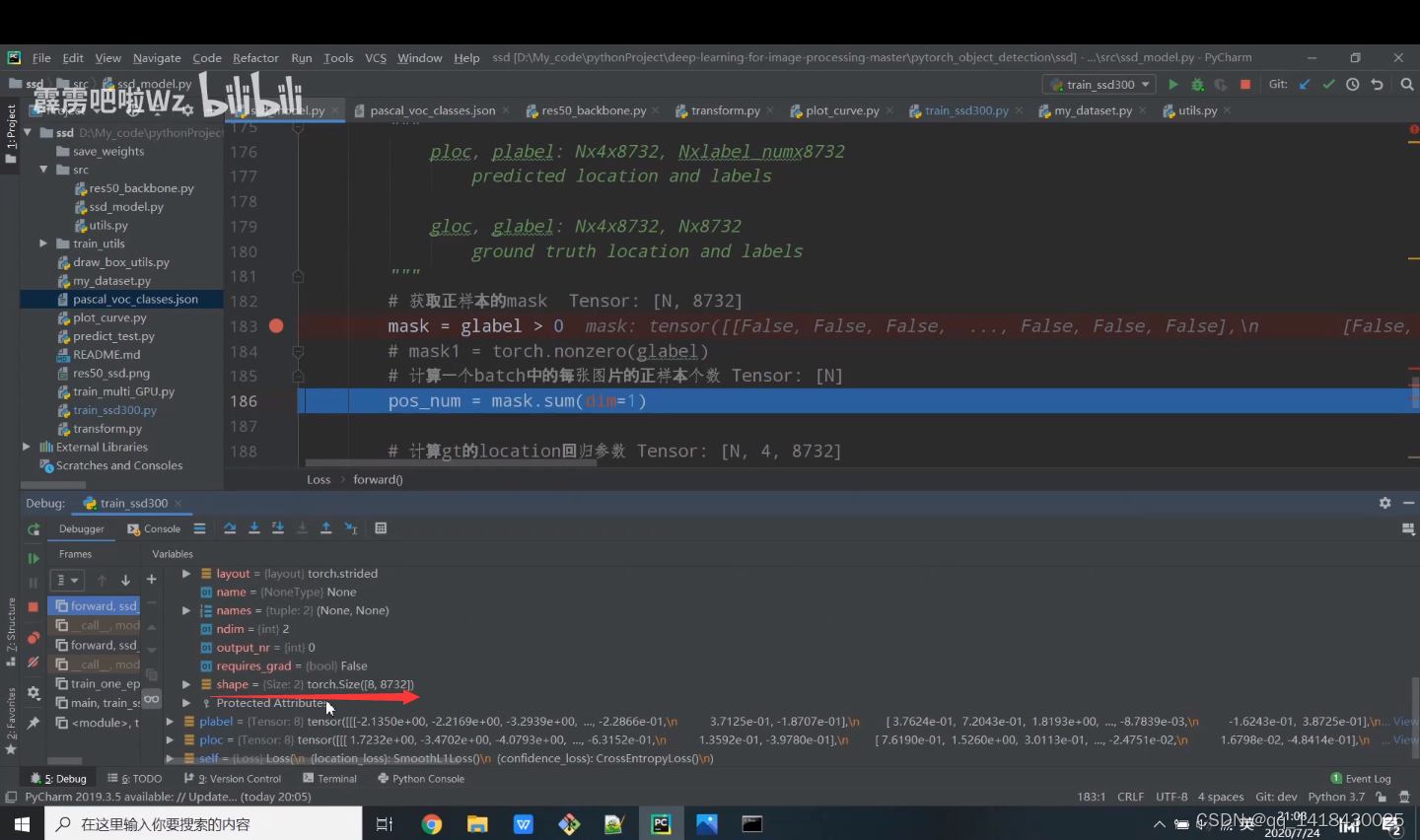Expand the ploc tensor variable
The width and height of the screenshot is (1420, 840).
click(x=170, y=740)
